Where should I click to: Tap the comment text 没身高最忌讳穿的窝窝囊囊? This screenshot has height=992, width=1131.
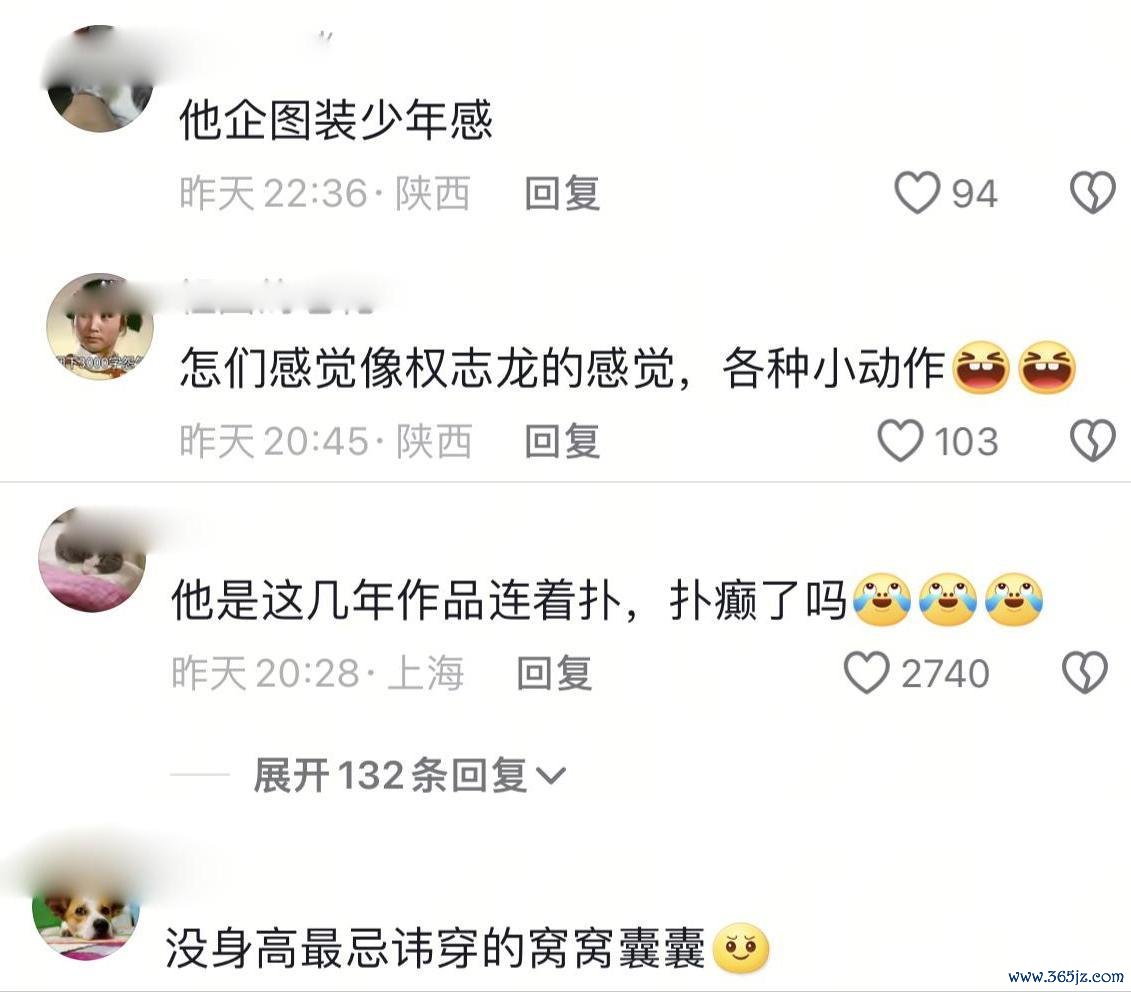[x=435, y=948]
